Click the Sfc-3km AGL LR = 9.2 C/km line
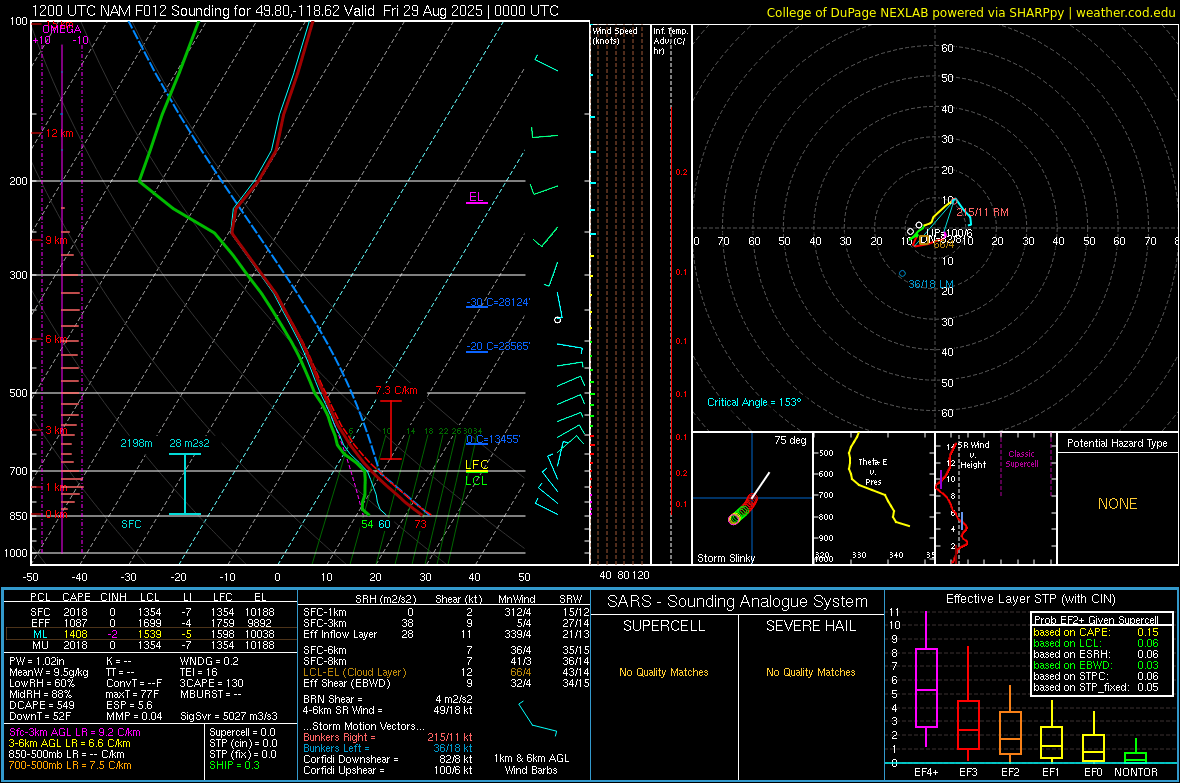 click(x=75, y=732)
